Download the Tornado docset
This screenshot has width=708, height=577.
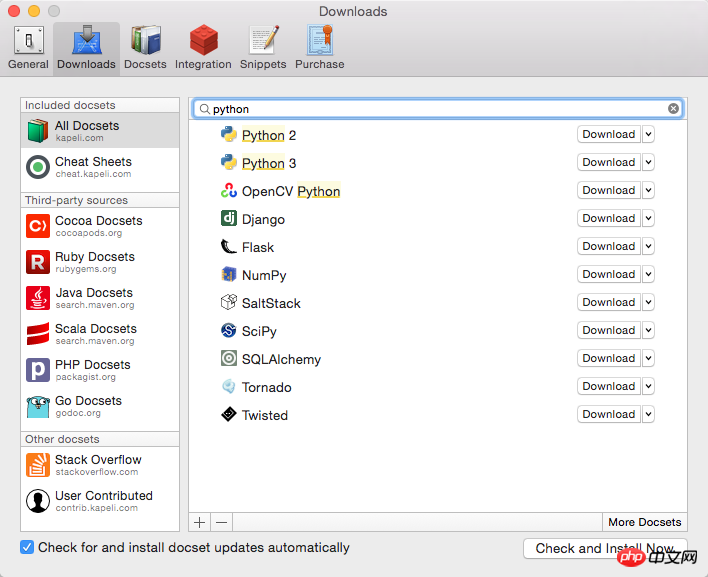[x=609, y=386]
